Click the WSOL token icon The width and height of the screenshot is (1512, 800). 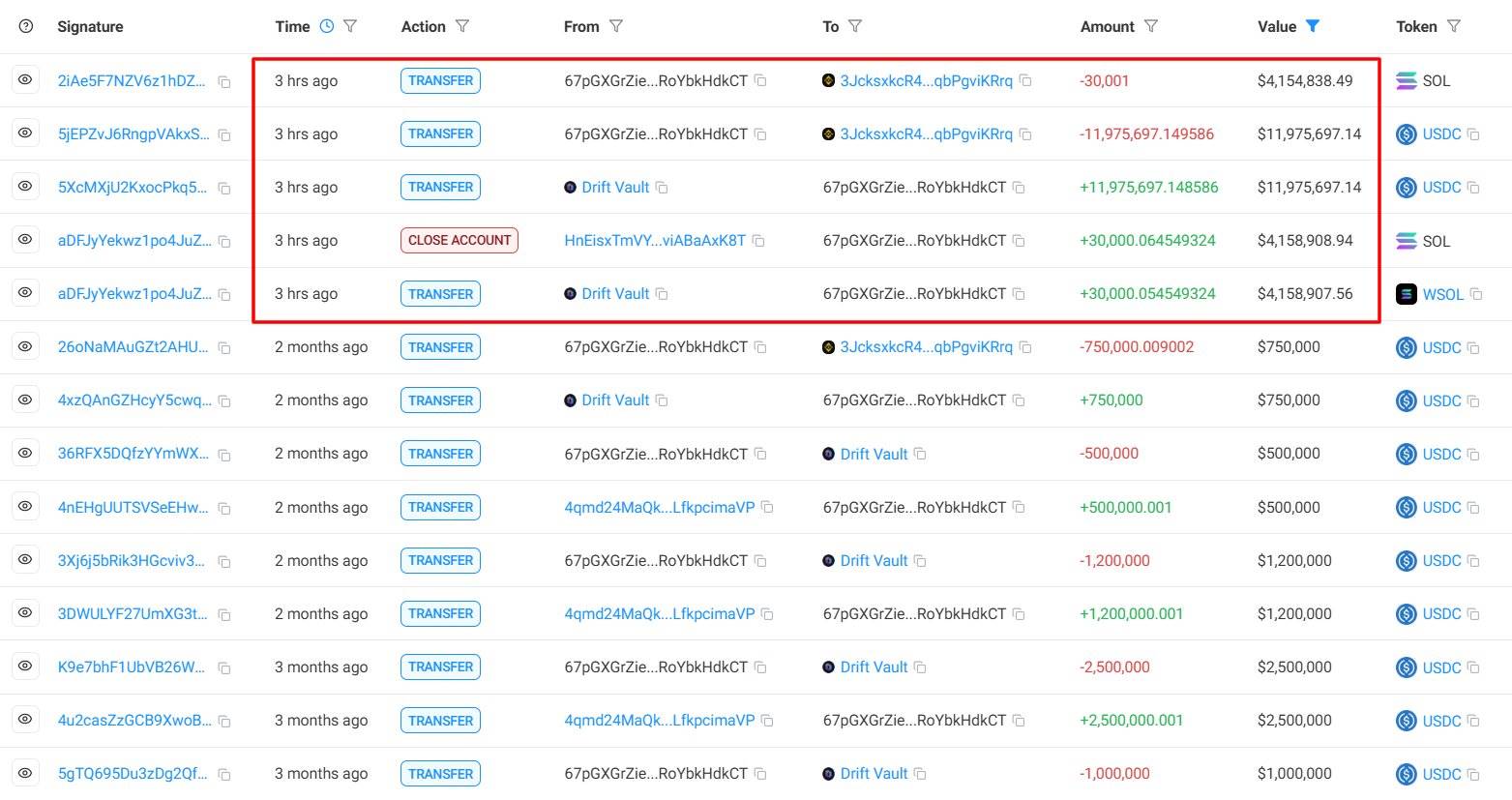pyautogui.click(x=1407, y=294)
